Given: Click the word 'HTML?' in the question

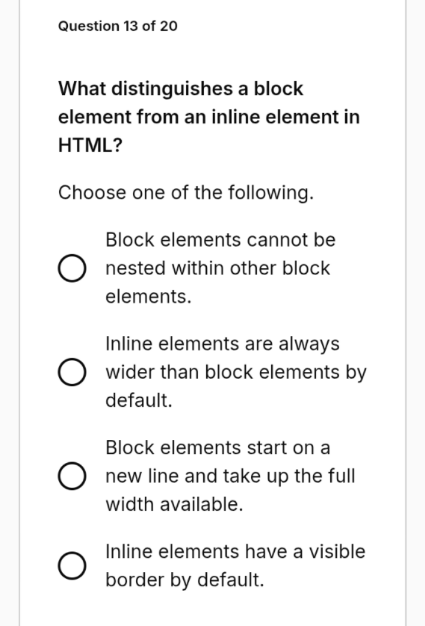Looking at the screenshot, I should pos(91,145).
